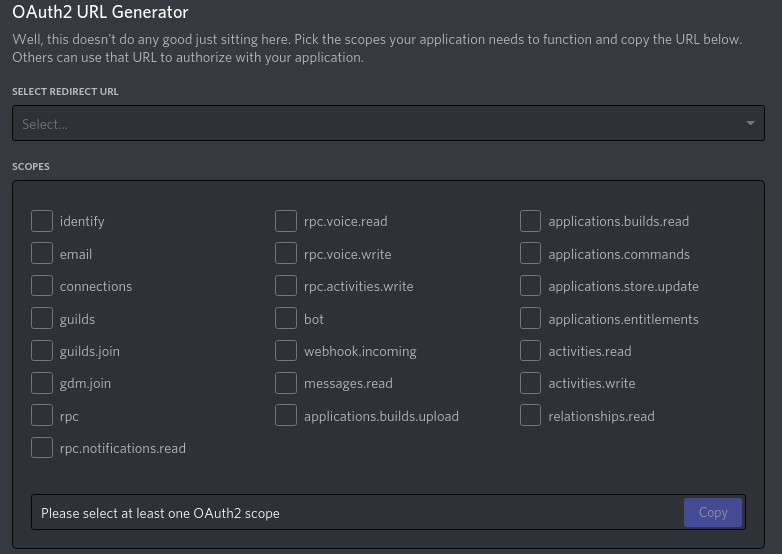Screen dimensions: 782x554
Task: Check the identify scope checkbox
Action: click(42, 221)
